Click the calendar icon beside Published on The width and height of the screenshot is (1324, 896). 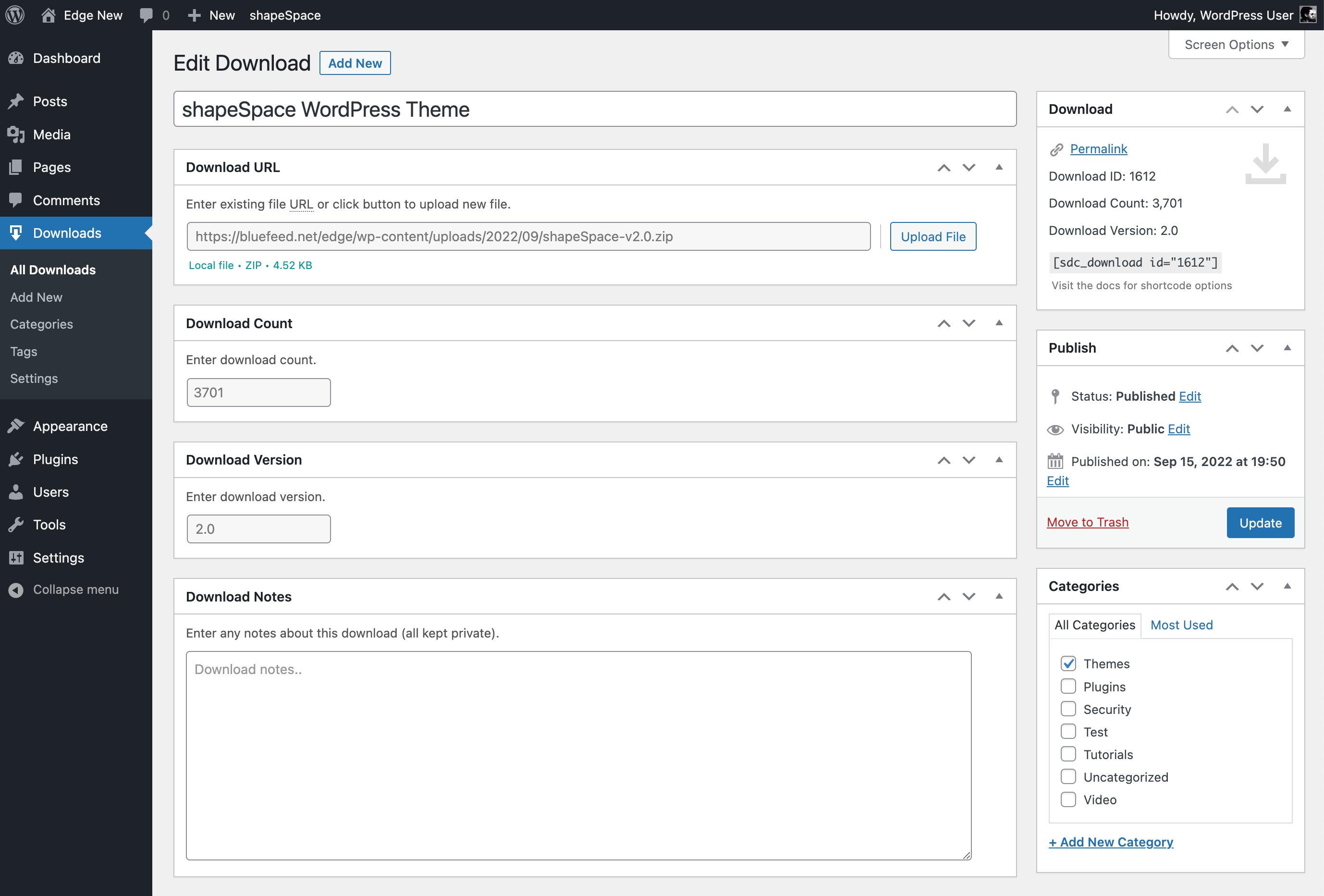pos(1055,461)
